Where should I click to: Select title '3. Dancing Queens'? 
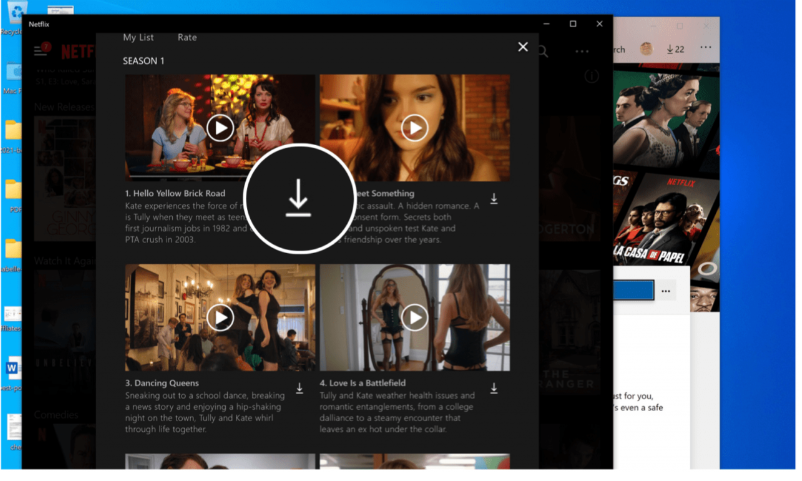tap(162, 383)
